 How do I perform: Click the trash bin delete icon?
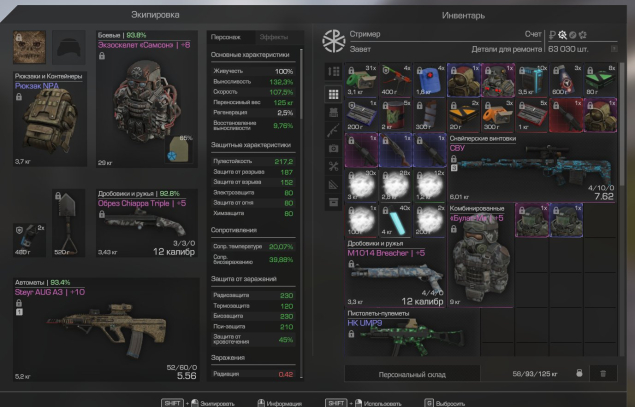tap(603, 373)
